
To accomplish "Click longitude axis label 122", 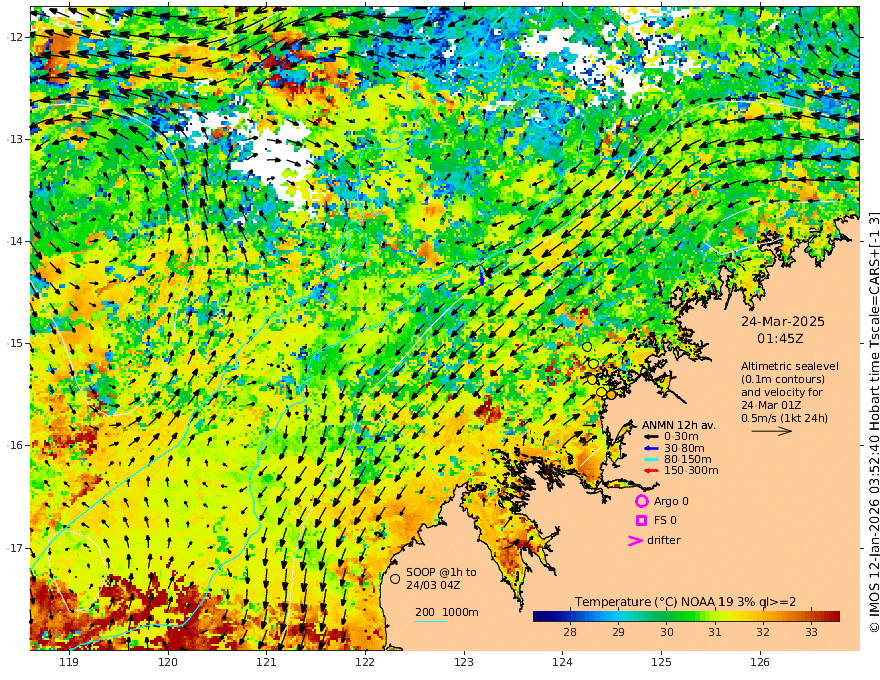I will click(x=365, y=662).
